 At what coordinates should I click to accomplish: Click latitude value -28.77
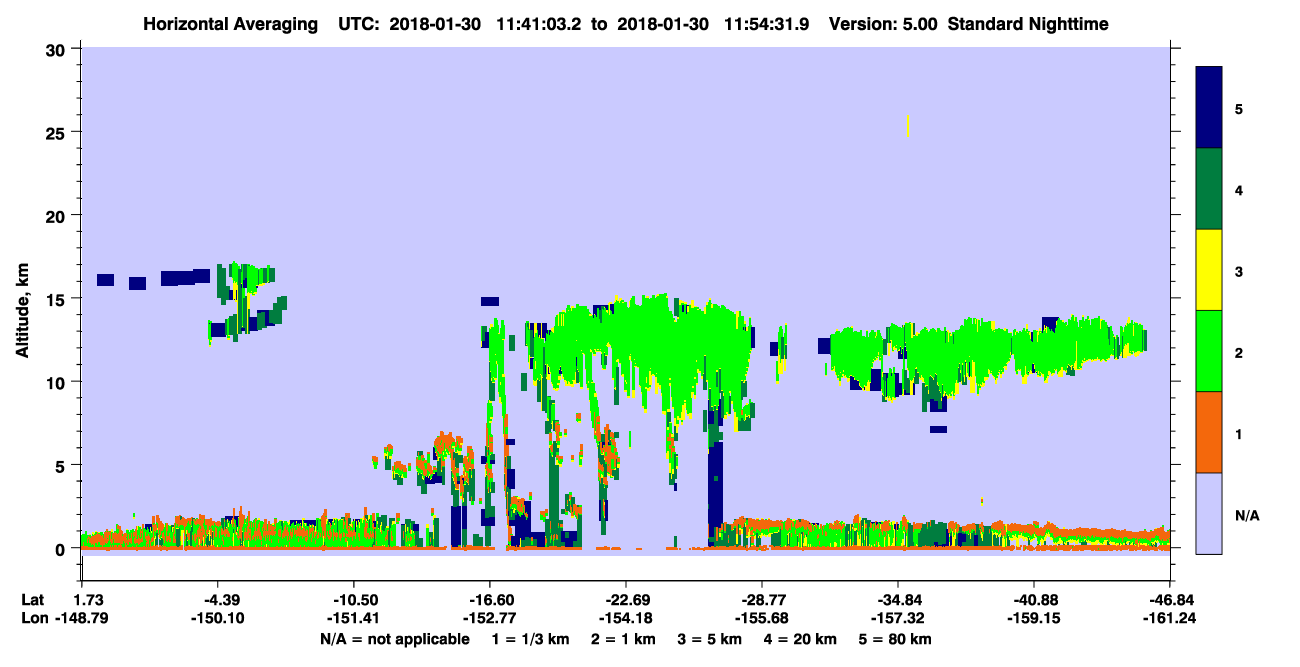click(761, 600)
